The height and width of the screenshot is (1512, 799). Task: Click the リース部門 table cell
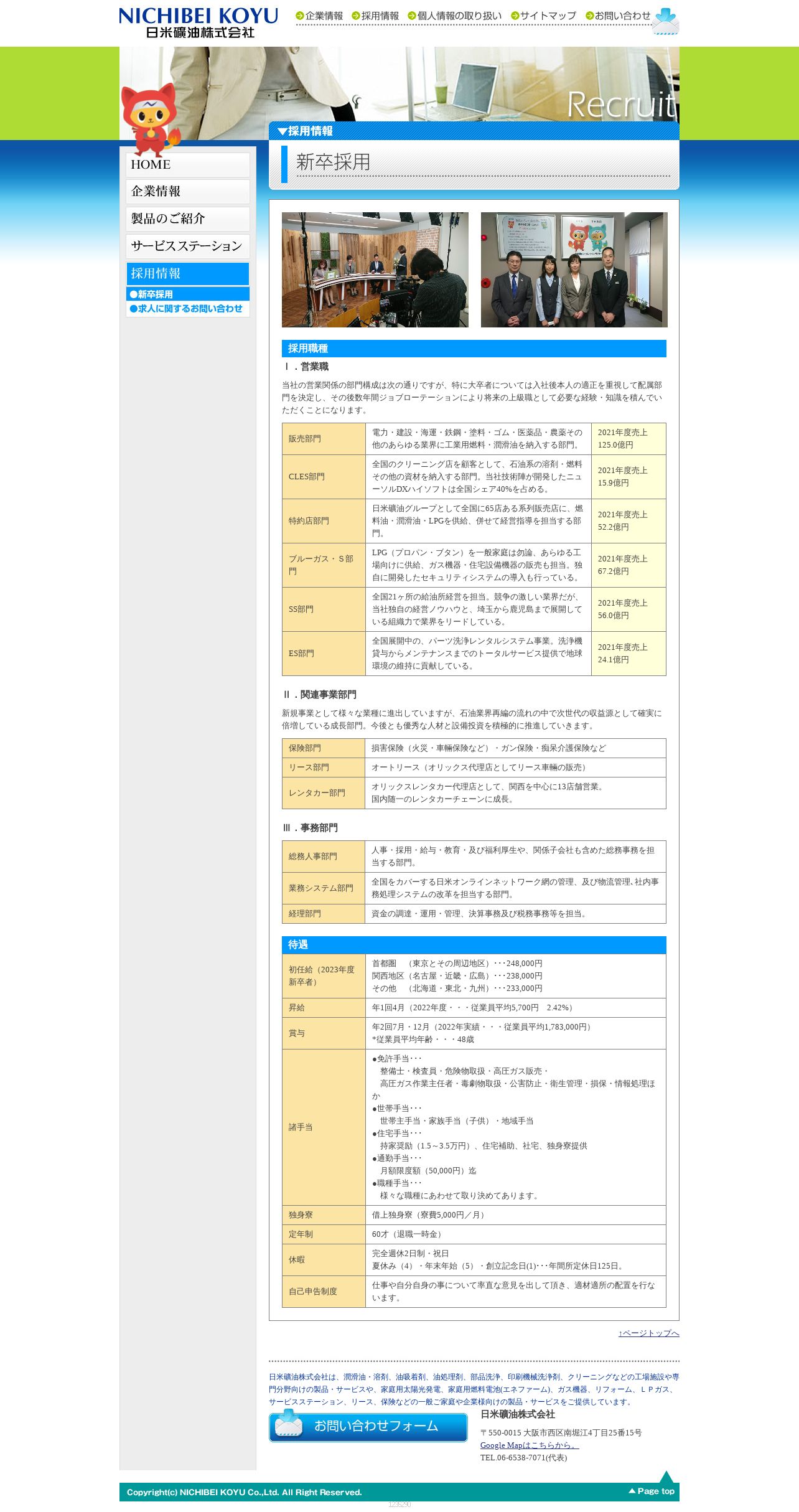(x=324, y=768)
